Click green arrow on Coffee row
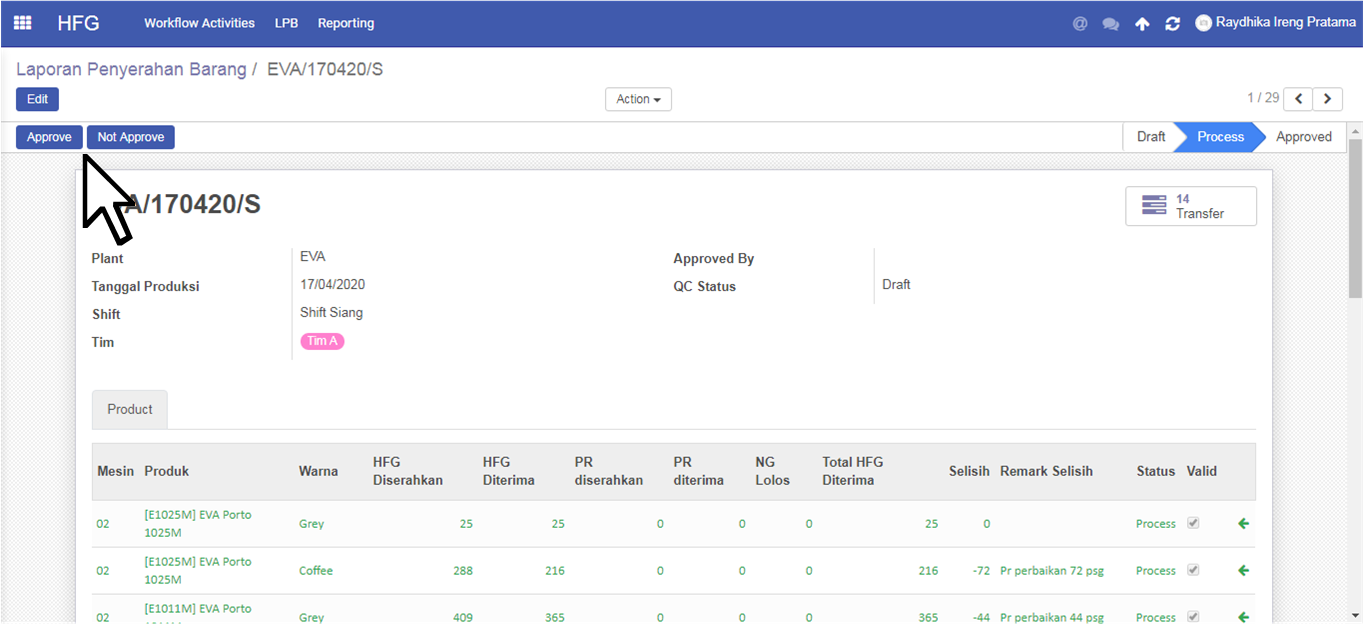This screenshot has width=1364, height=624. 1243,570
